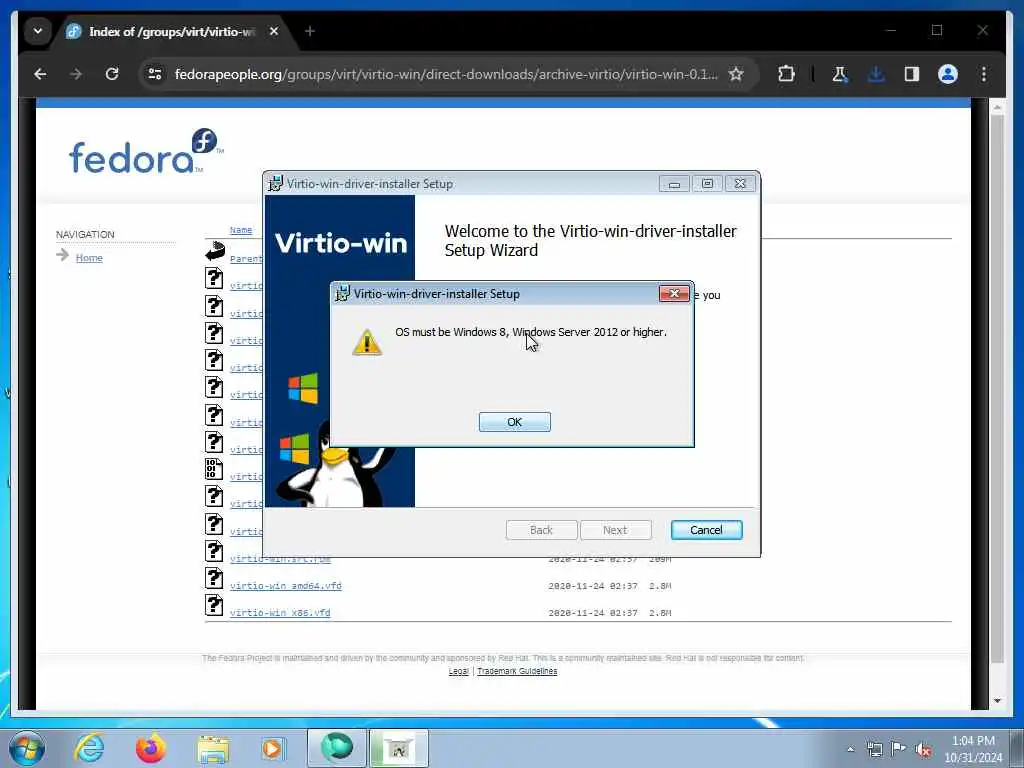Open the Action Center flag icon

899,749
